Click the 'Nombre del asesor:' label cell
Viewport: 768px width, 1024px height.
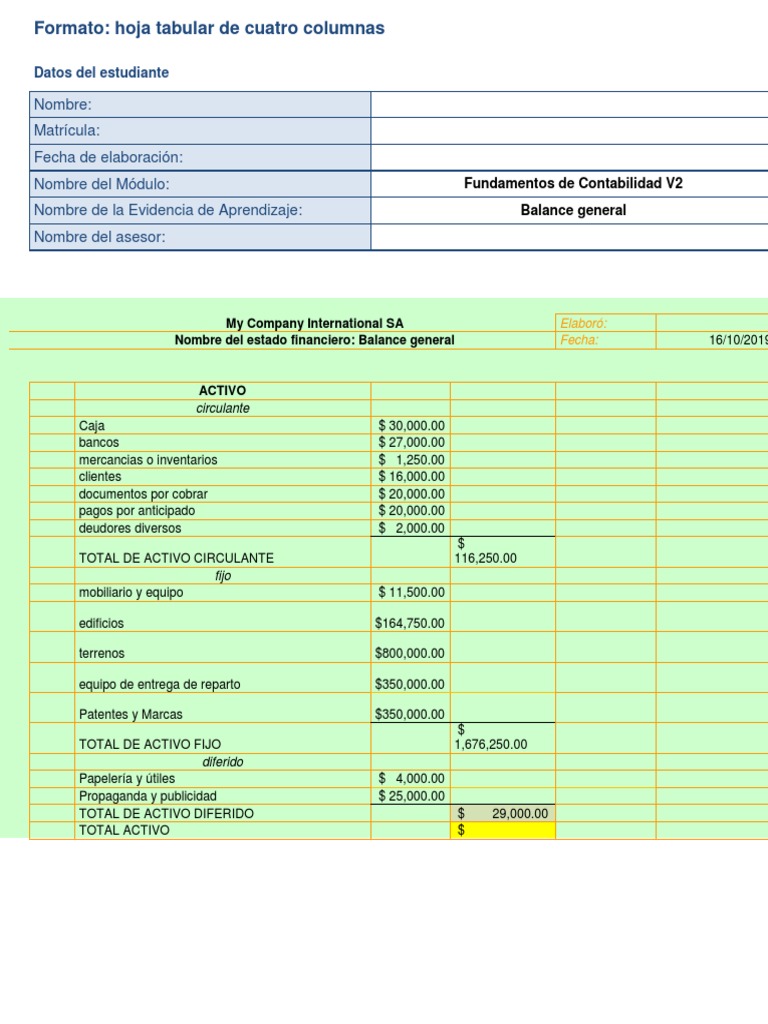click(200, 237)
